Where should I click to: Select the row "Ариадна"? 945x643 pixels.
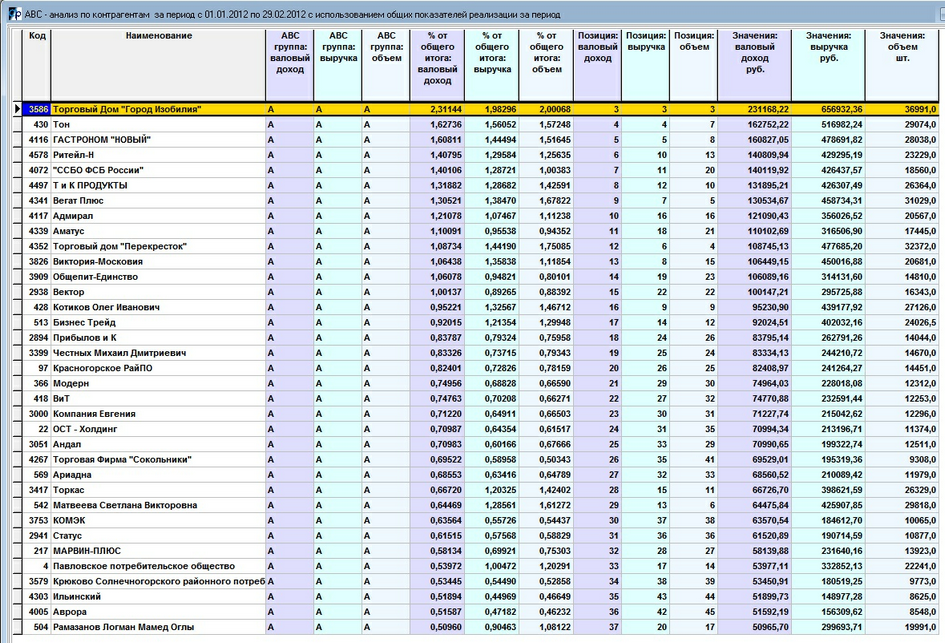point(480,475)
